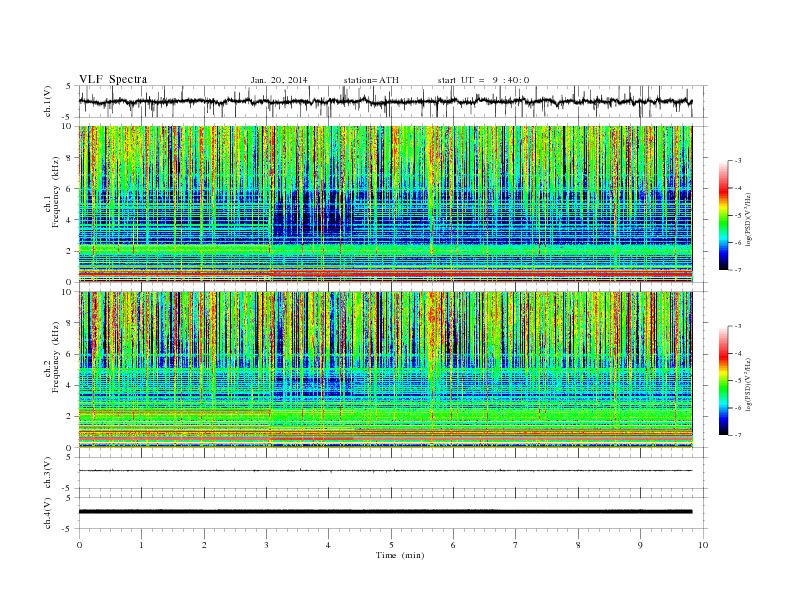Click the 'VLF Spectra' title text
This screenshot has width=792, height=612.
coord(113,79)
